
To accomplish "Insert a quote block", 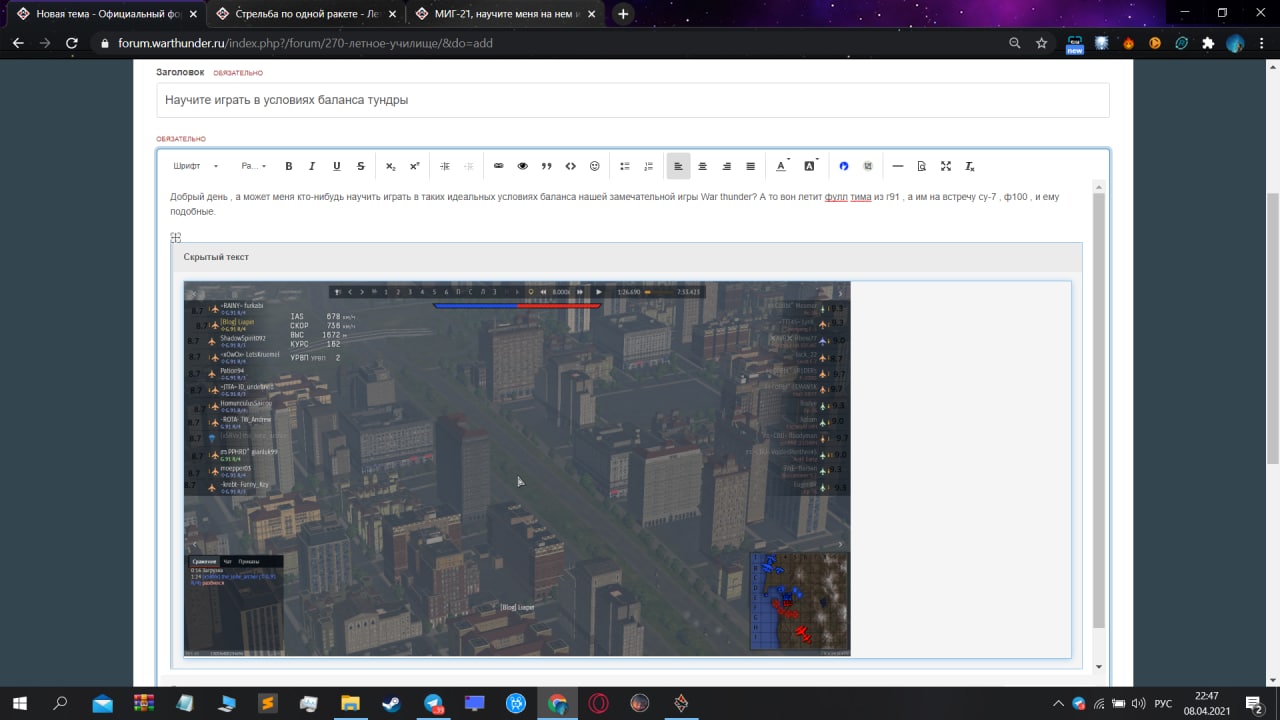I will (547, 166).
